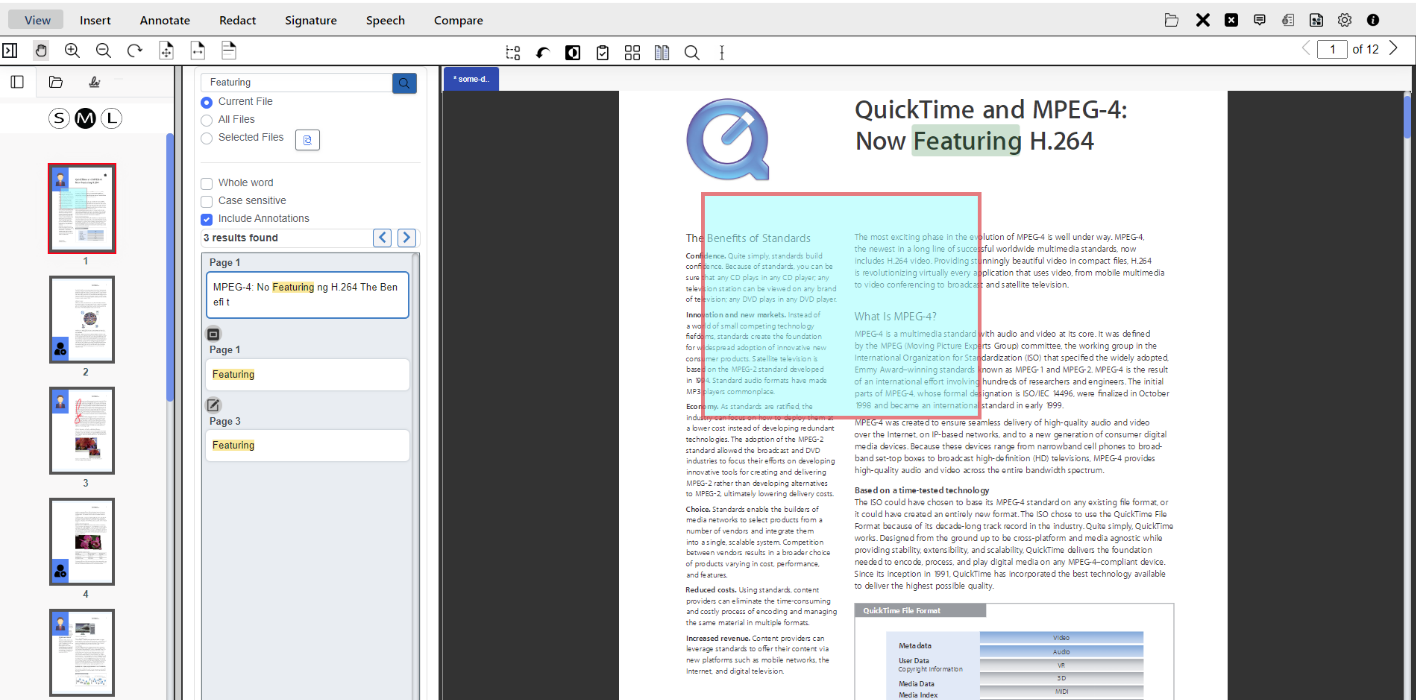
Task: Open the Insert menu tab
Action: click(95, 20)
